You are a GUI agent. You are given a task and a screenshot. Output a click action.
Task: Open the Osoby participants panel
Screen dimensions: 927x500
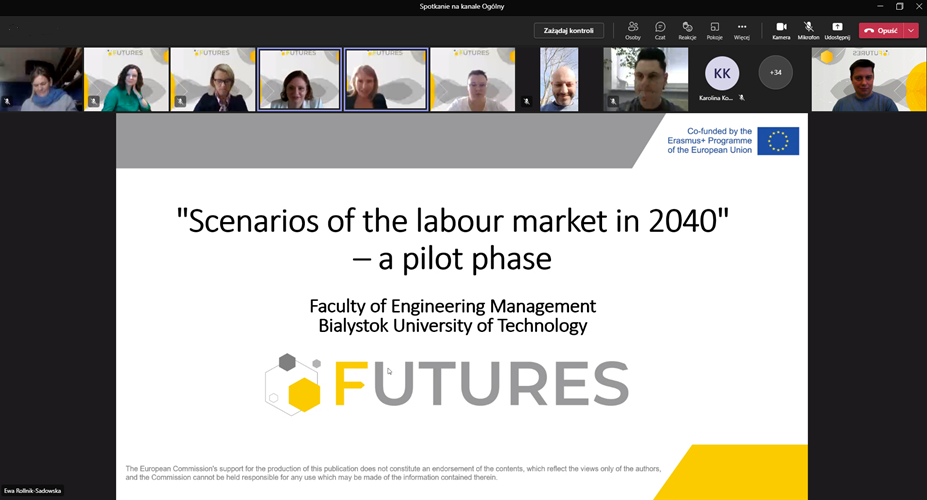[633, 30]
